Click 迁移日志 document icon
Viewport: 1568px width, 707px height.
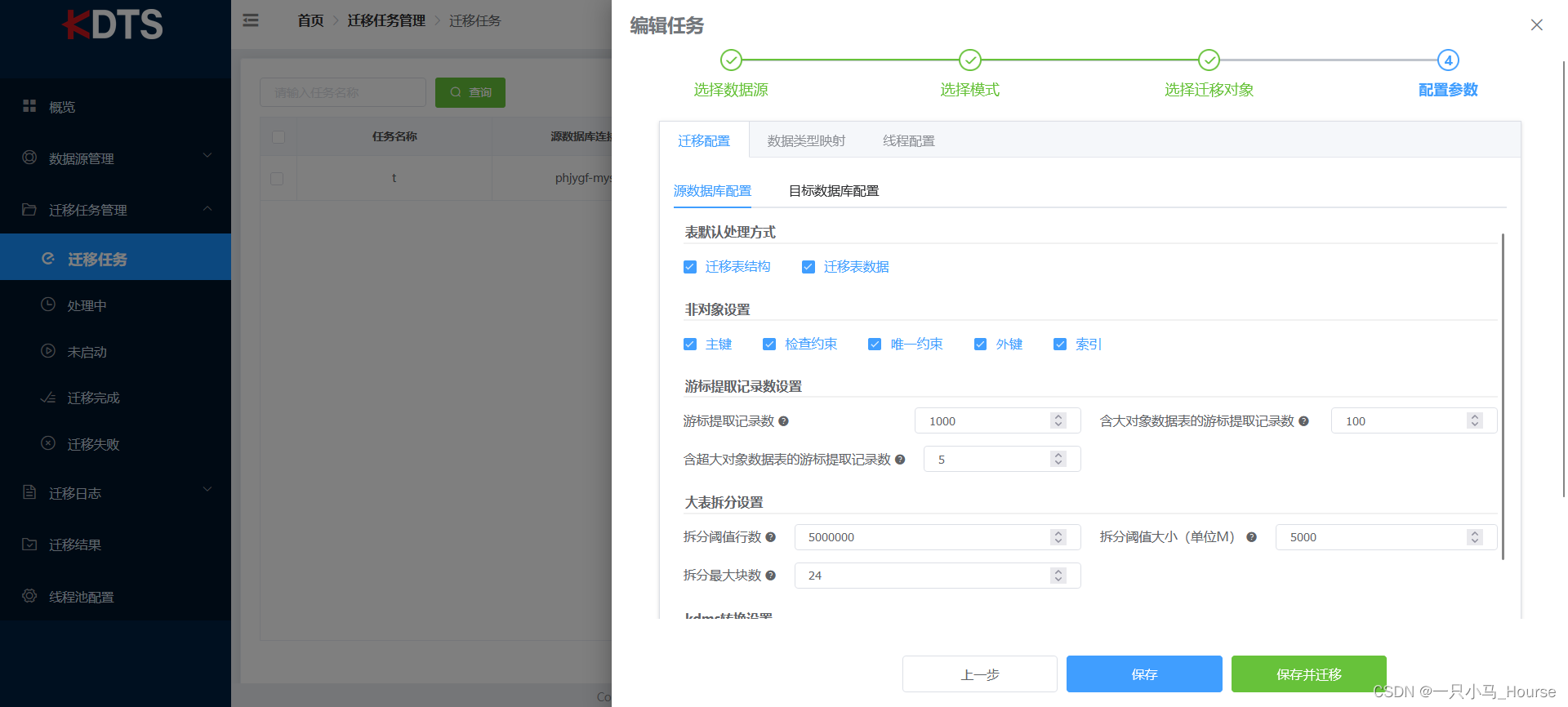[x=29, y=492]
